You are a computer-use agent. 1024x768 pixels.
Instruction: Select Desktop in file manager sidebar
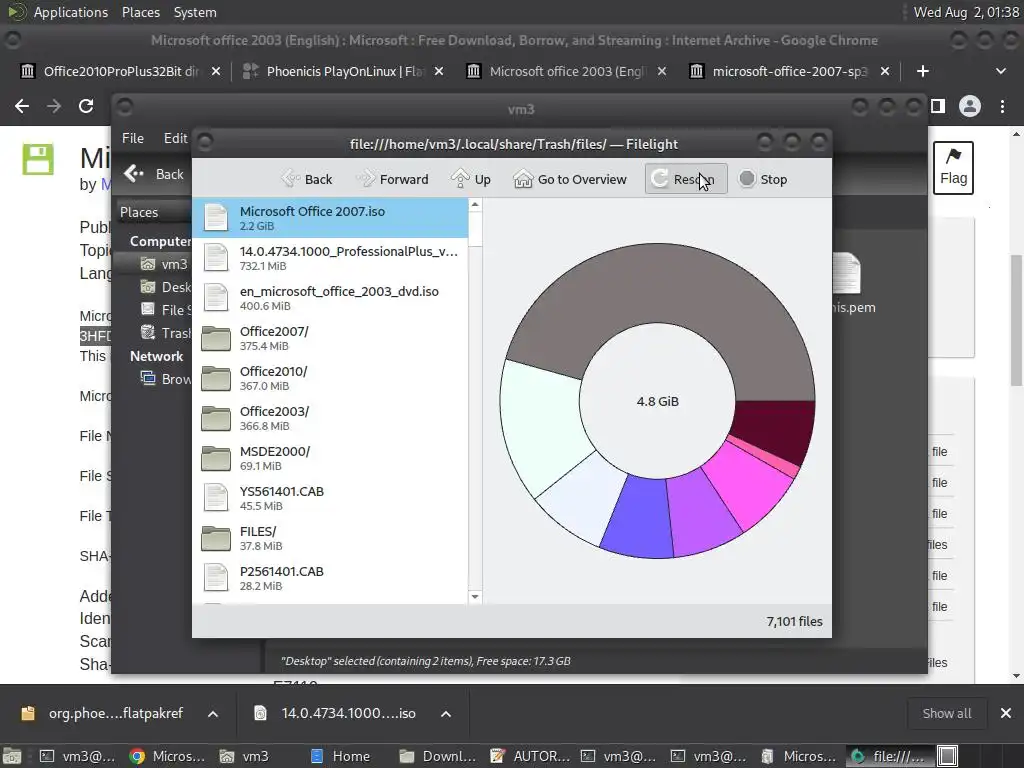166,287
